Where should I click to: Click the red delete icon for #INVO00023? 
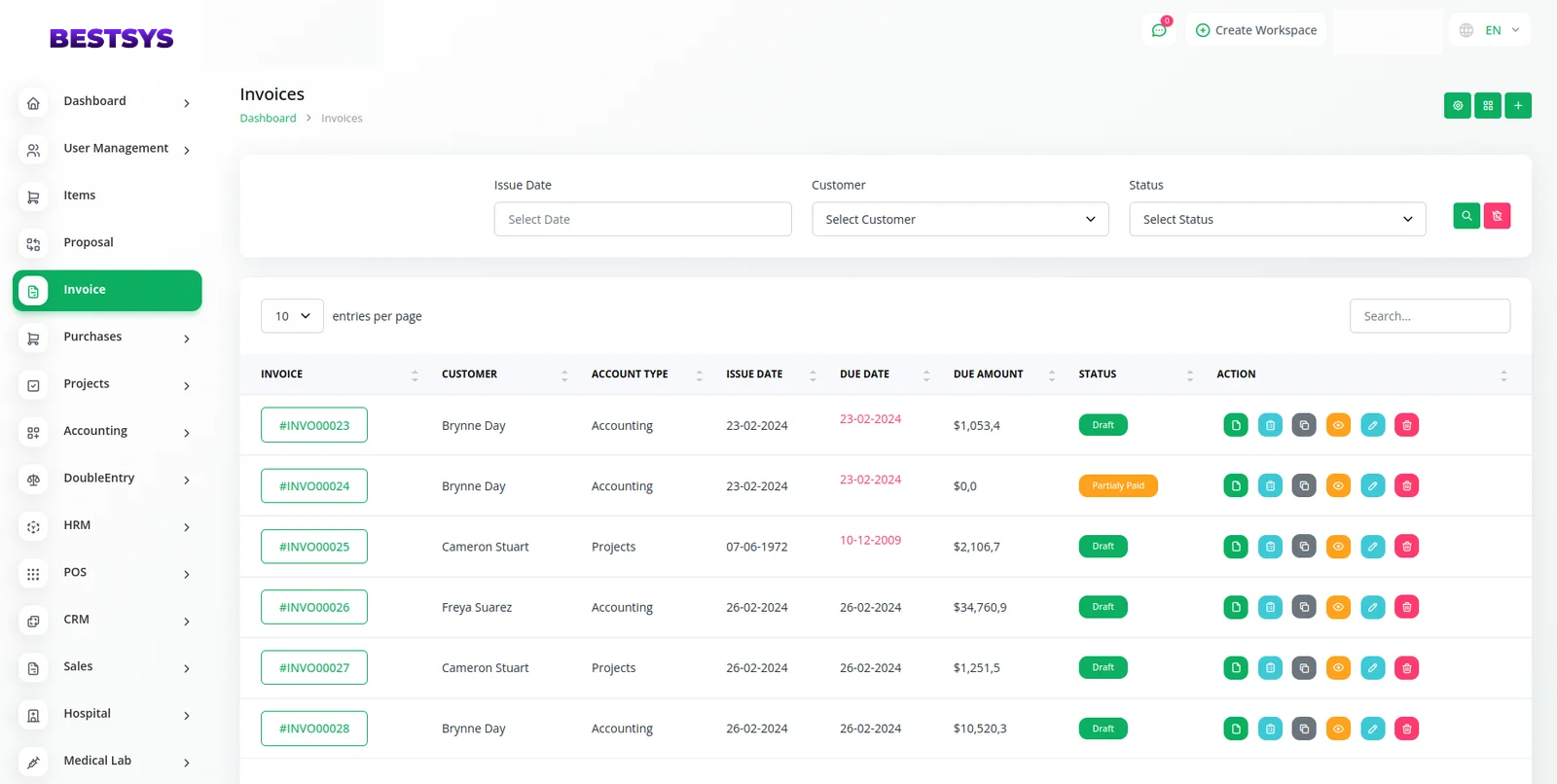(1406, 425)
